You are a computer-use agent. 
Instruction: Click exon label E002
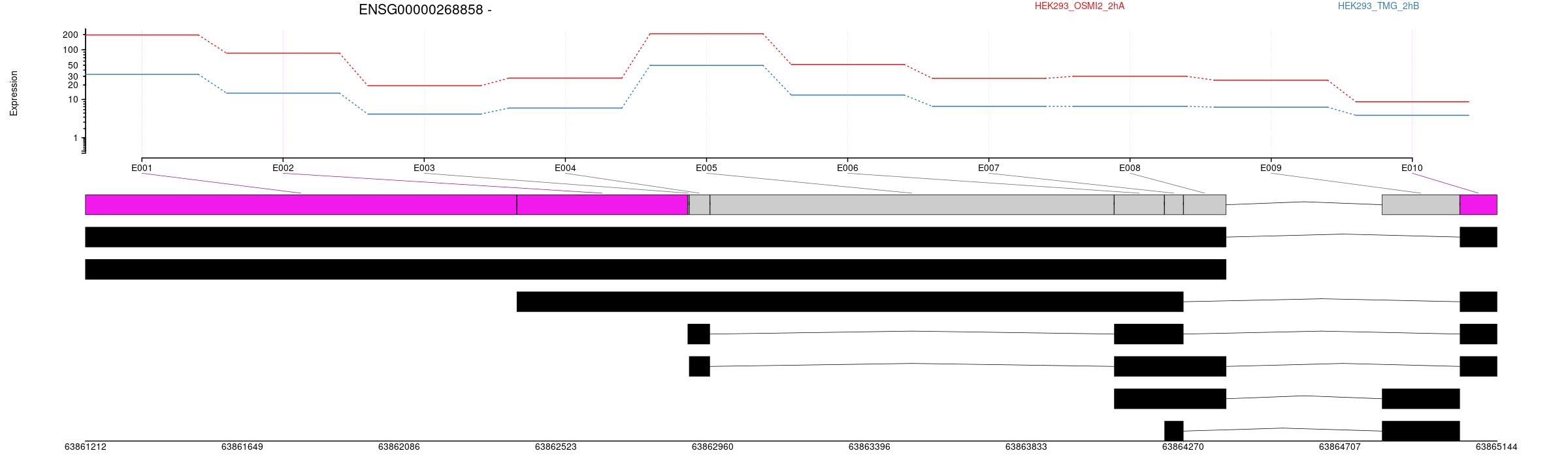click(x=283, y=168)
